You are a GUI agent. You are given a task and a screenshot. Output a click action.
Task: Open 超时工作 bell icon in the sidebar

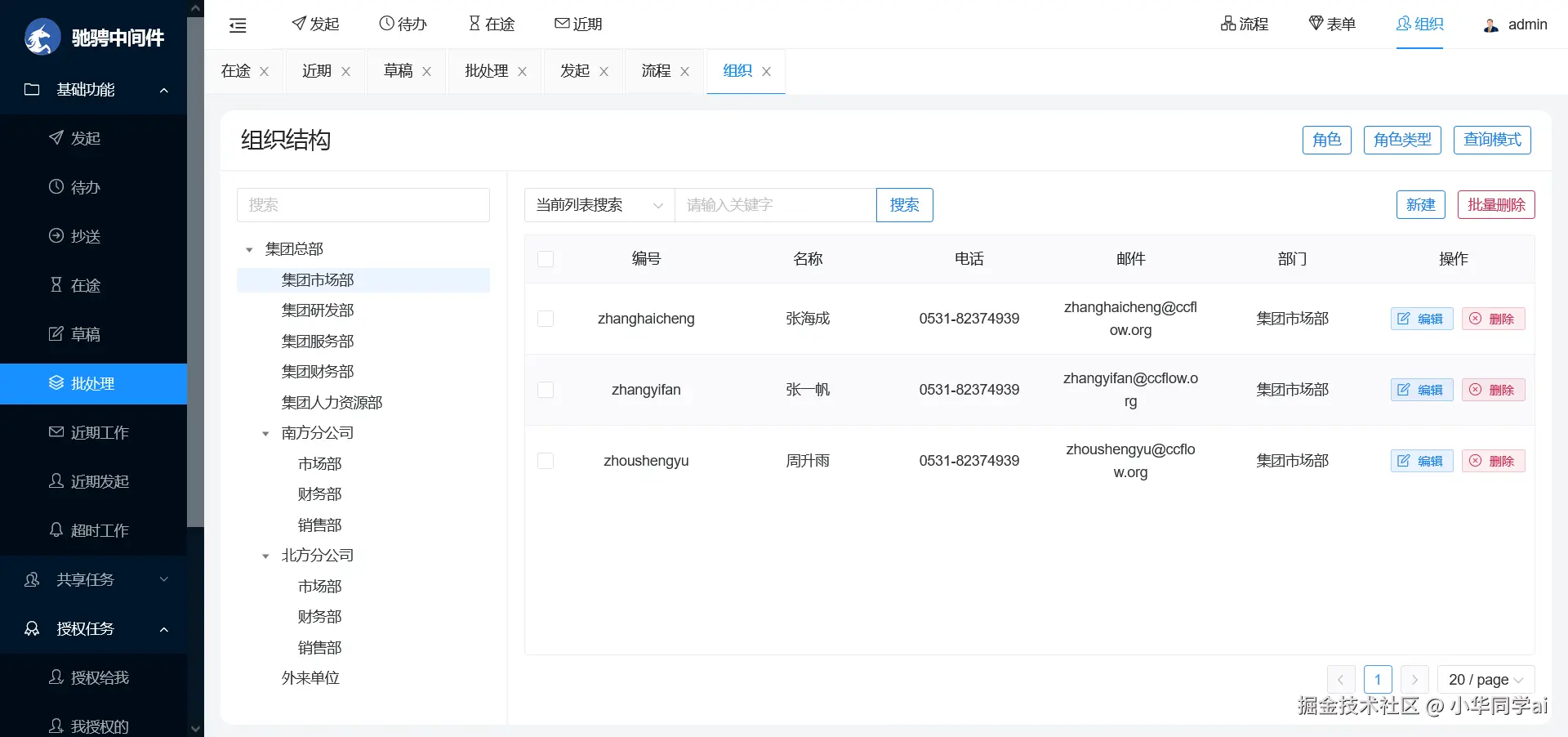(56, 529)
